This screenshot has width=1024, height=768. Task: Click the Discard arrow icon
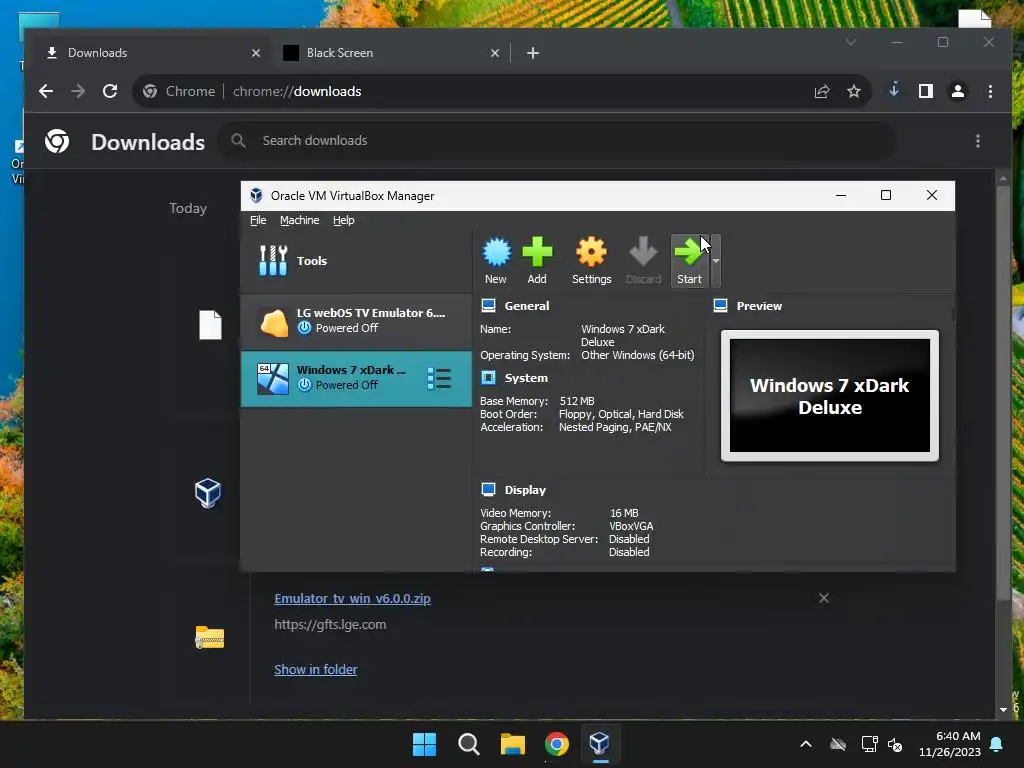coord(643,260)
